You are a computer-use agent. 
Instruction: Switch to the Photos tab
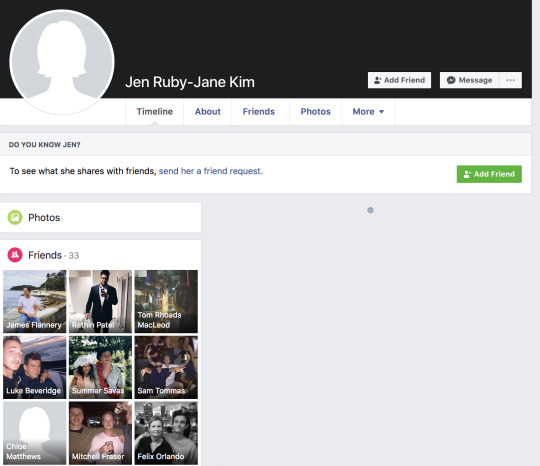[x=315, y=112]
